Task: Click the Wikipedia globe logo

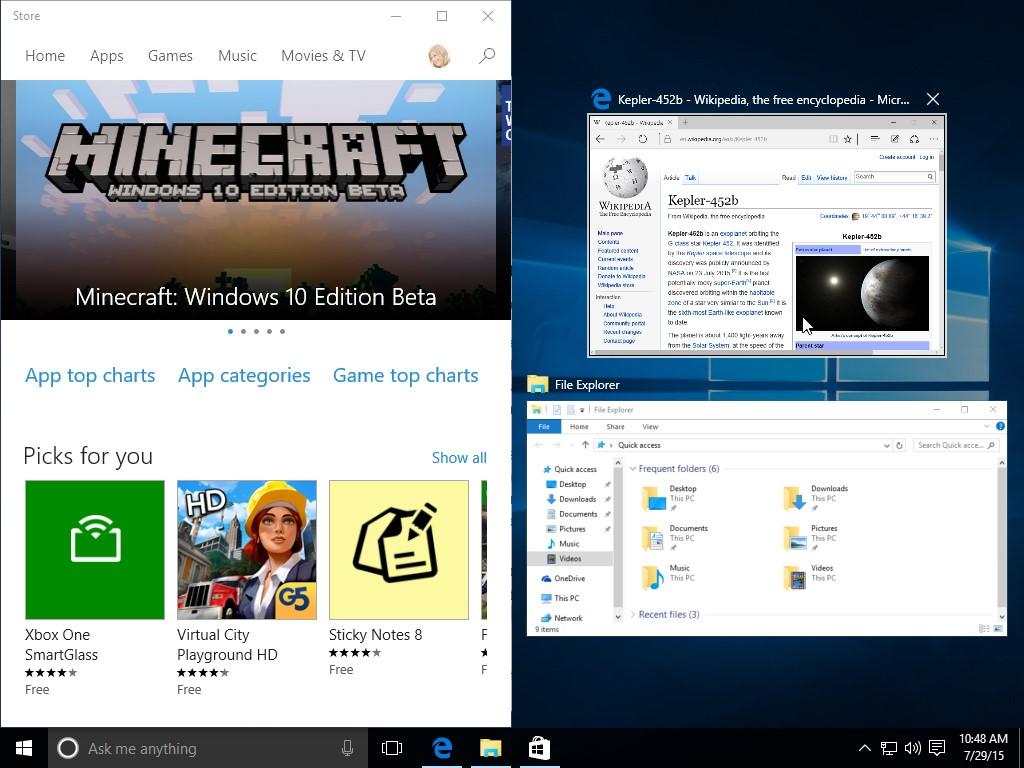Action: tap(625, 177)
